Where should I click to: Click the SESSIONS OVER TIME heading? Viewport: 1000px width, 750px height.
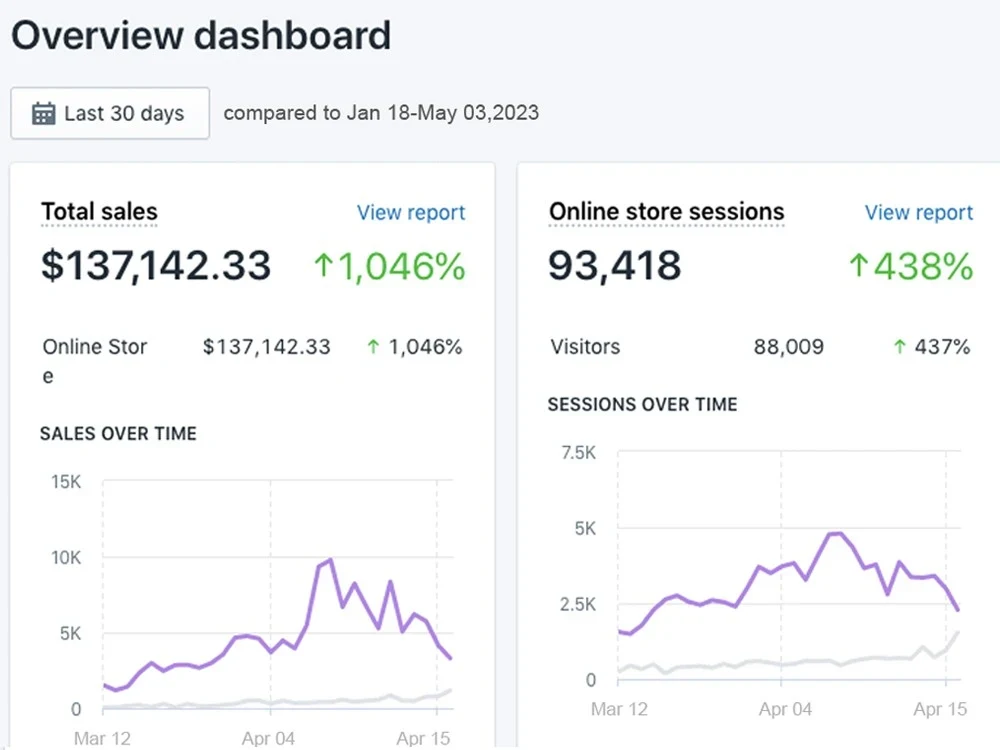click(642, 405)
